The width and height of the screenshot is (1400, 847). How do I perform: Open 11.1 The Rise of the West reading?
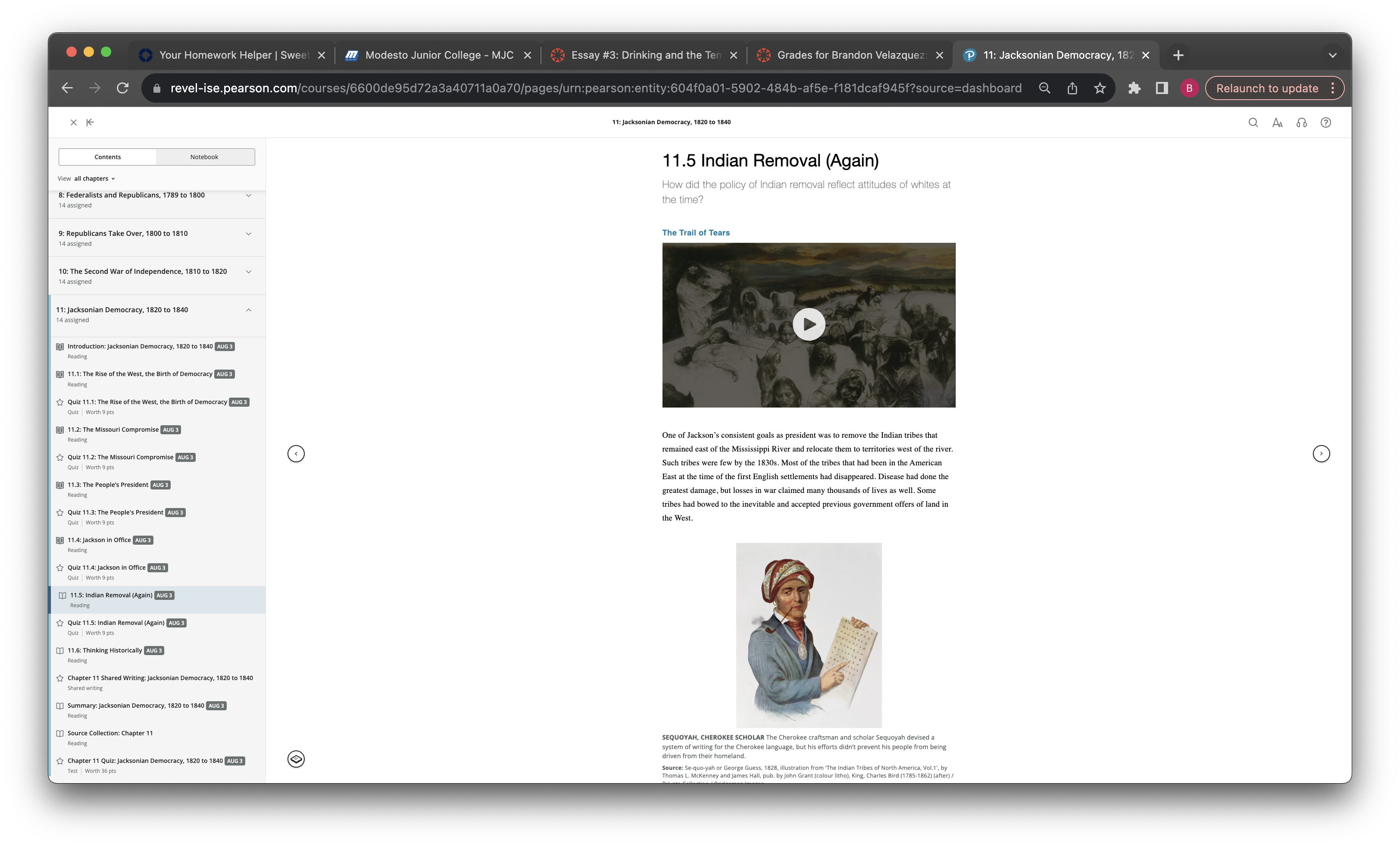tap(140, 374)
